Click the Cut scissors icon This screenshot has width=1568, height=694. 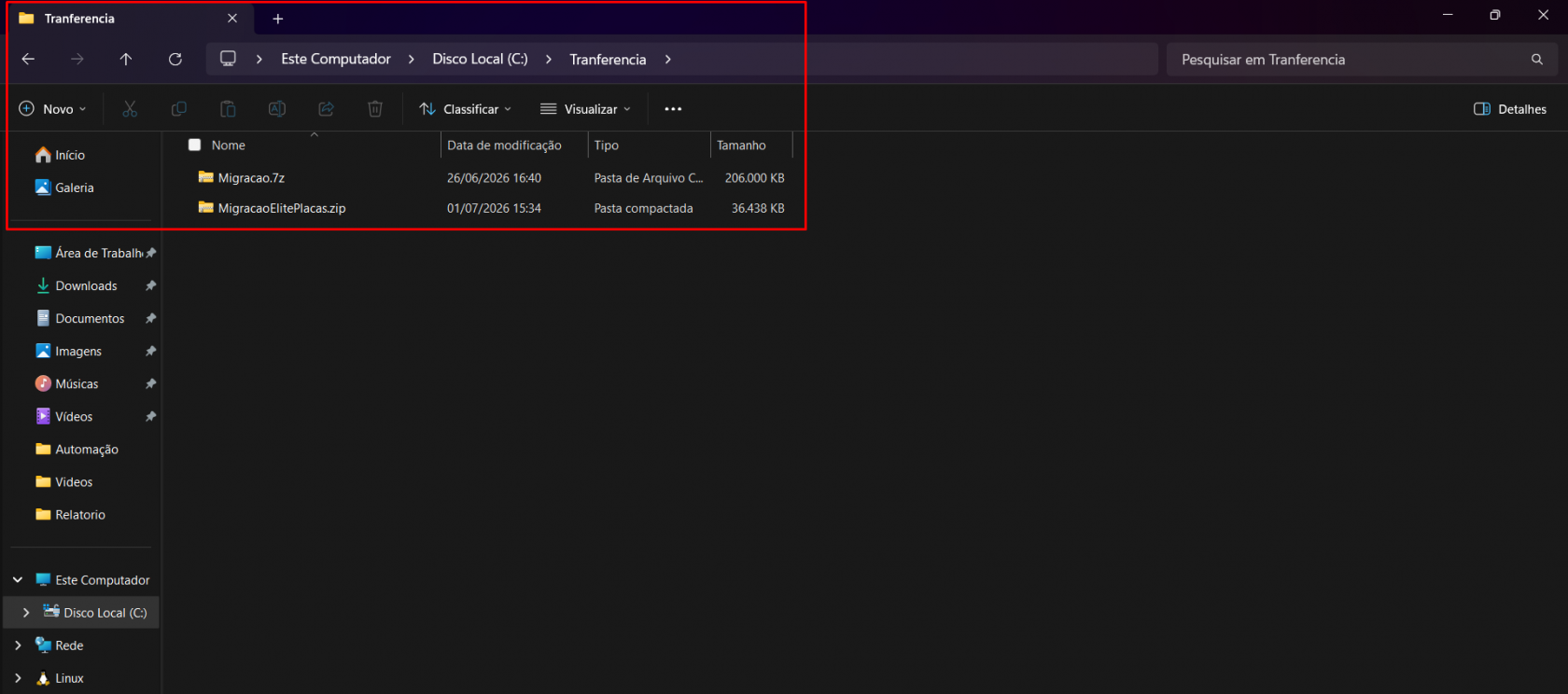pos(130,109)
